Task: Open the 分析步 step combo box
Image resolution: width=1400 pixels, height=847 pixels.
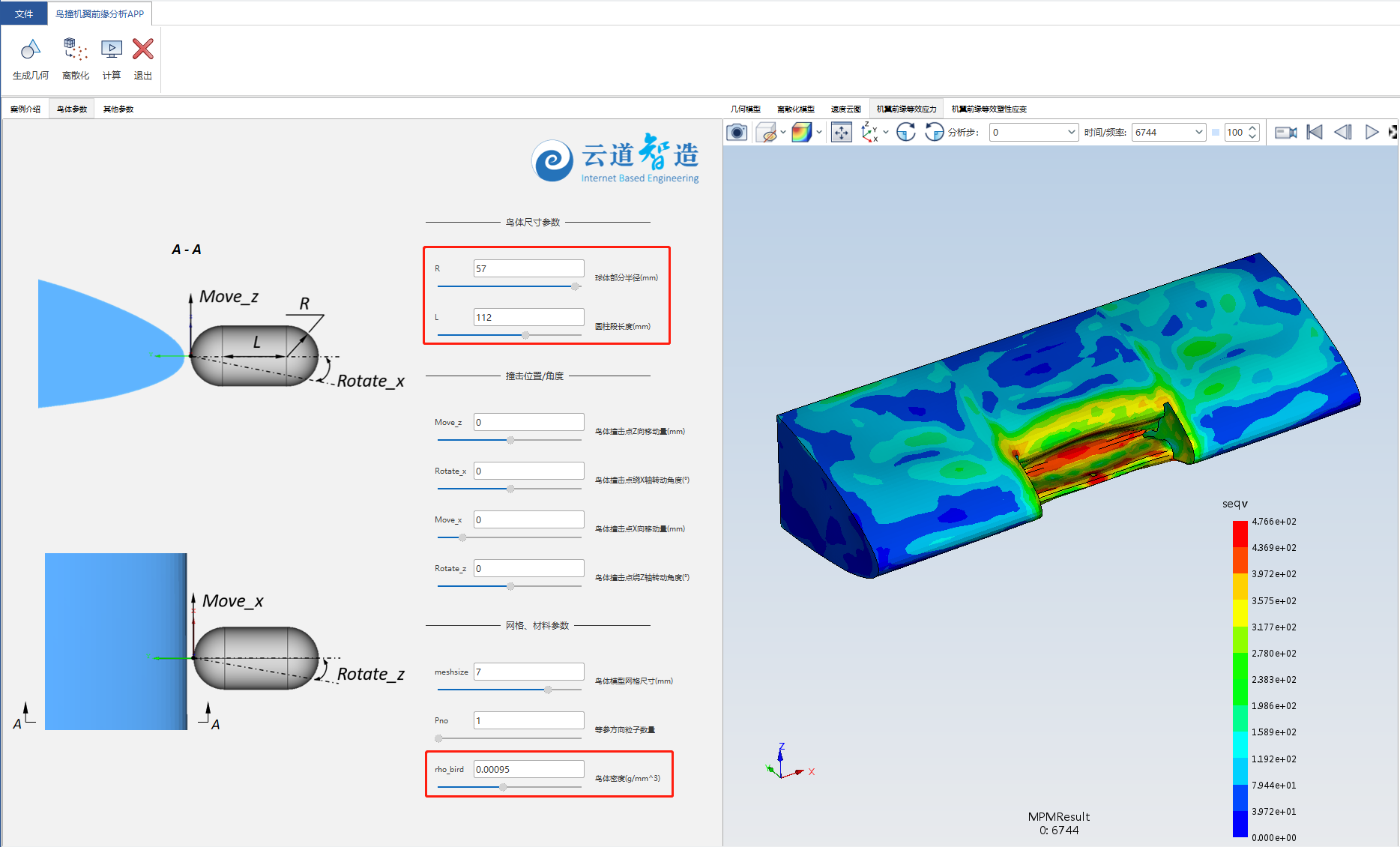Action: coord(1034,133)
